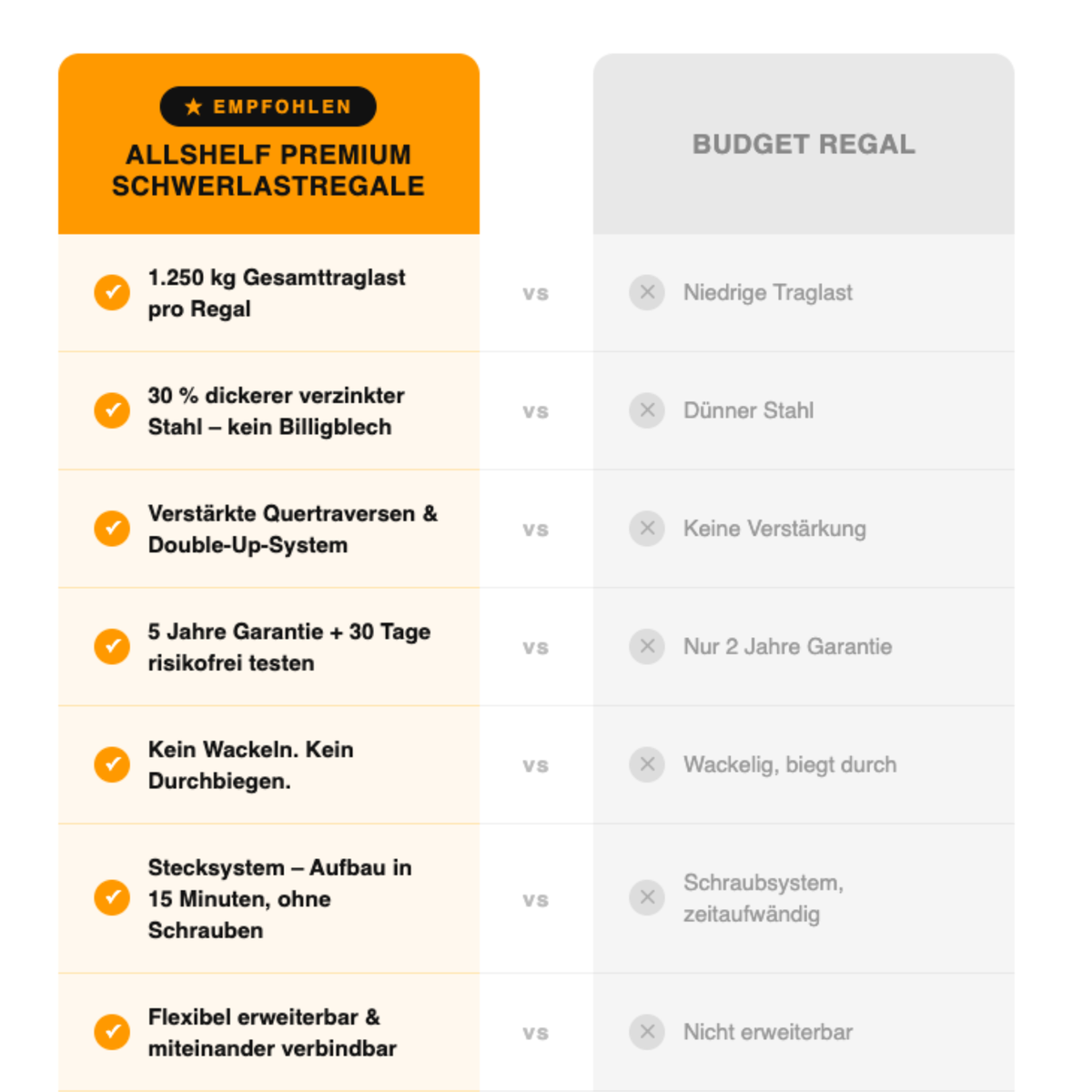Viewport: 1092px width, 1092px height.
Task: Select the Allshelf Premium Schwerlastregale header
Action: pos(268,170)
